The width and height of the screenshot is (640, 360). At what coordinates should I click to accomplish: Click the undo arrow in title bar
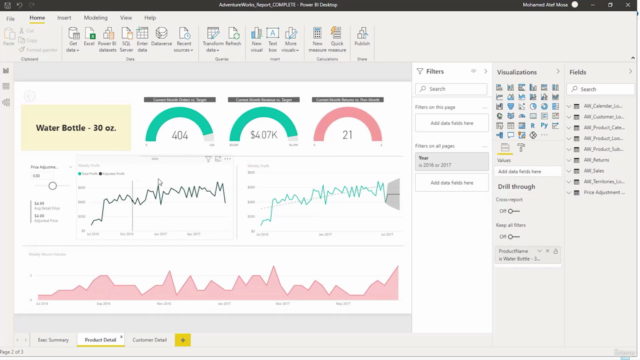coord(19,5)
